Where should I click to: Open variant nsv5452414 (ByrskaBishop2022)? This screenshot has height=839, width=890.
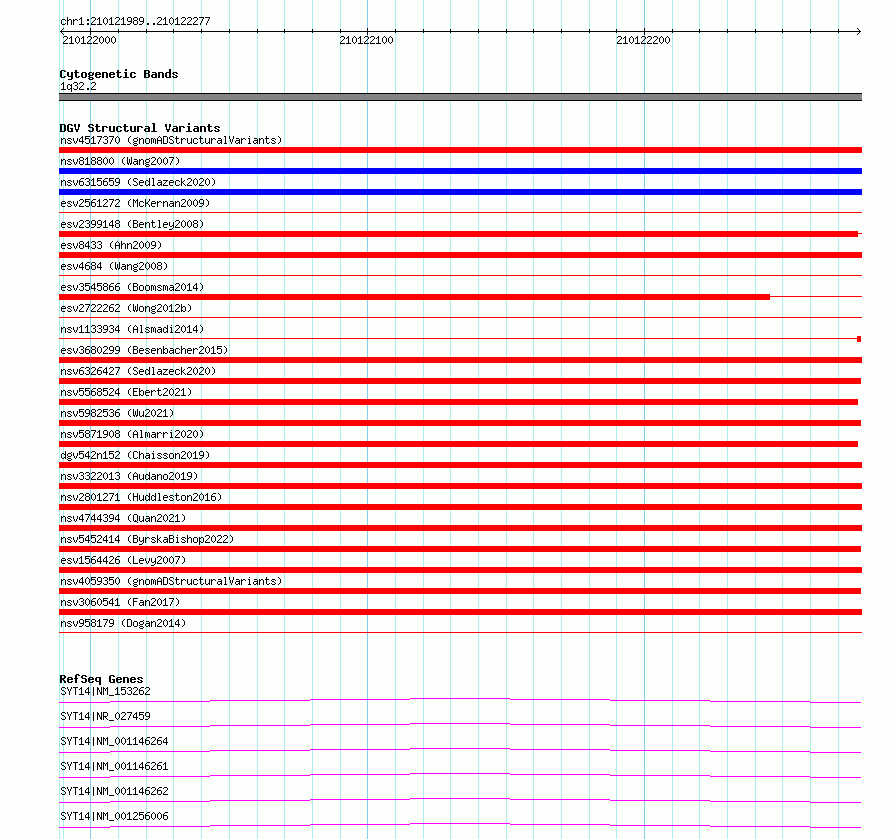(147, 539)
